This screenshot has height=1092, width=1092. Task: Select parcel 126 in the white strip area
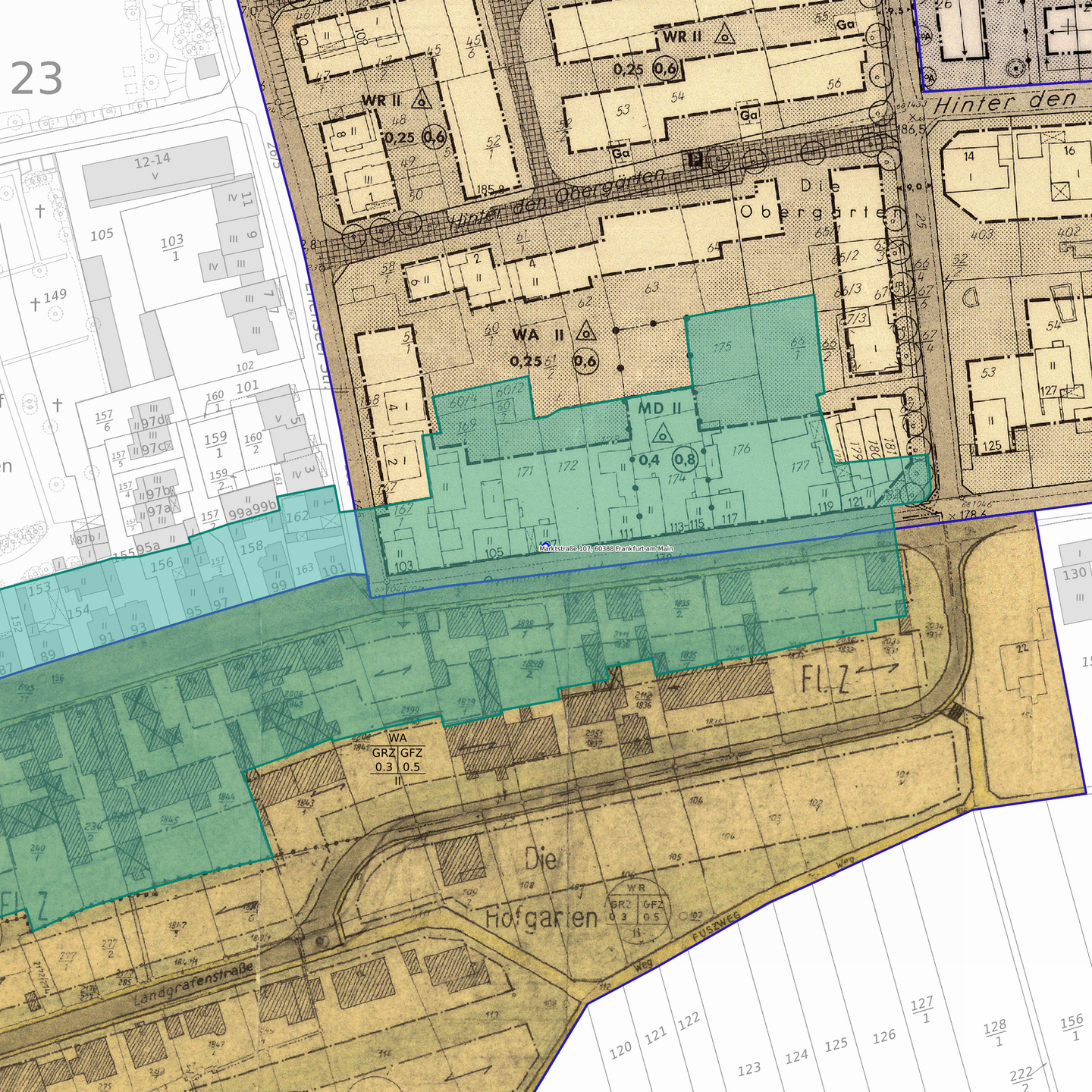[883, 1037]
